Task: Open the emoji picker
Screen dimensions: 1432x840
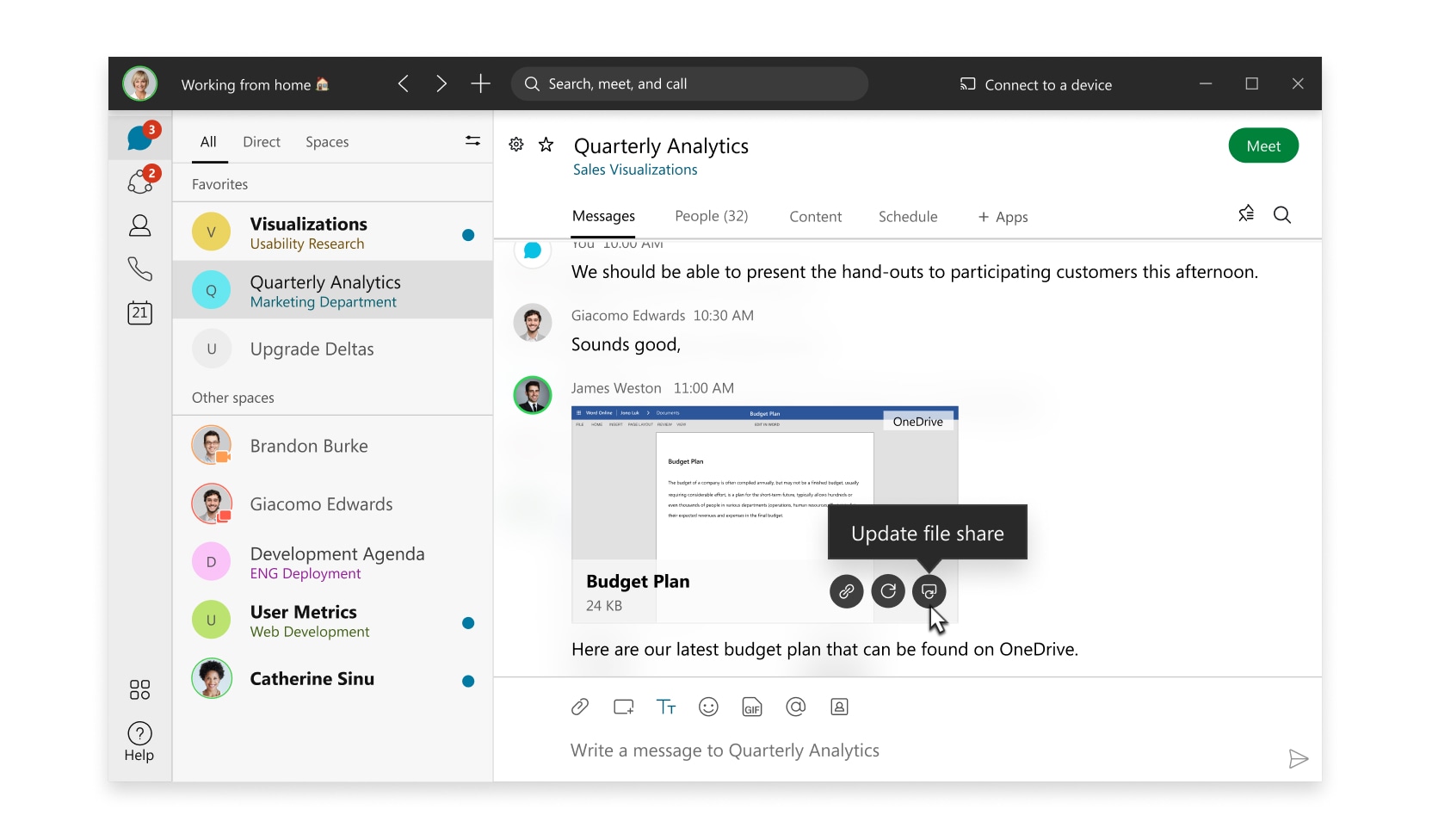Action: (x=709, y=707)
